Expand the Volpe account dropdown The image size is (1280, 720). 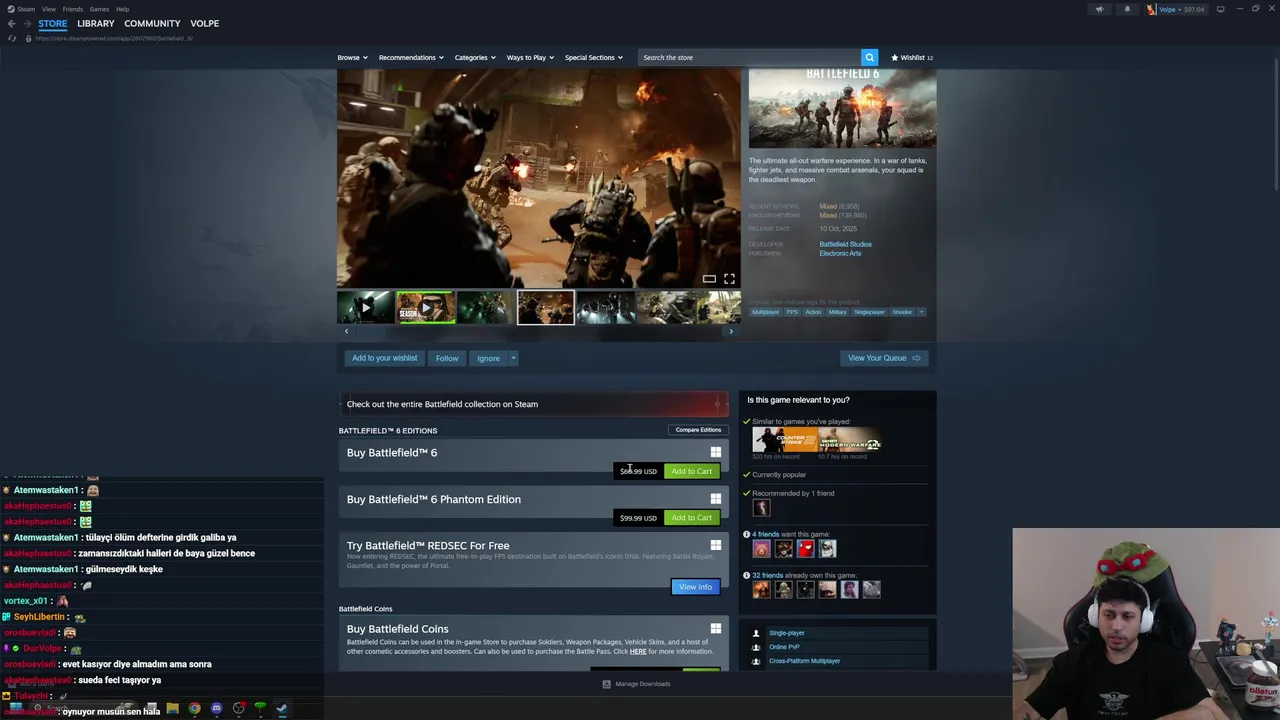[1182, 9]
